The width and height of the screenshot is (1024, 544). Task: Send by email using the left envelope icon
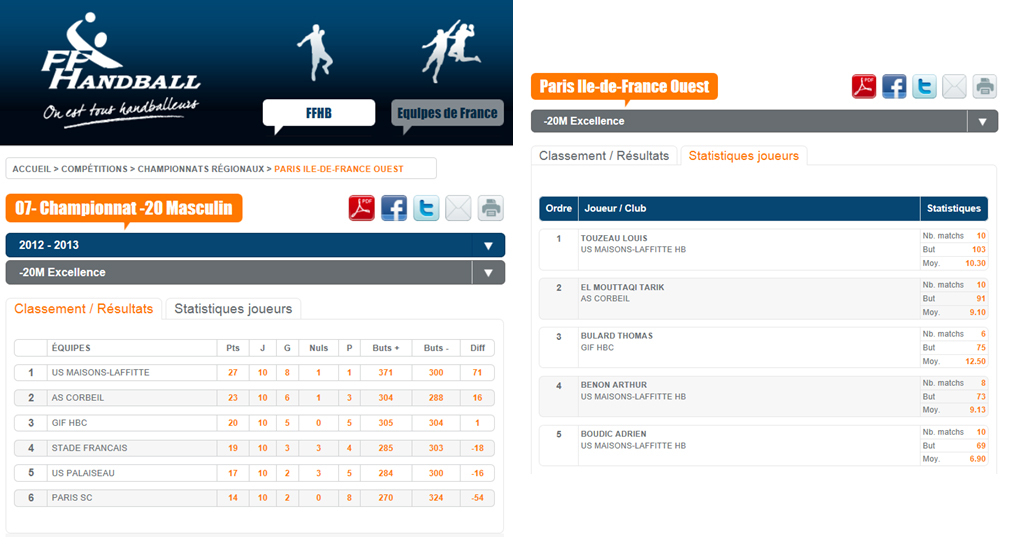(458, 208)
